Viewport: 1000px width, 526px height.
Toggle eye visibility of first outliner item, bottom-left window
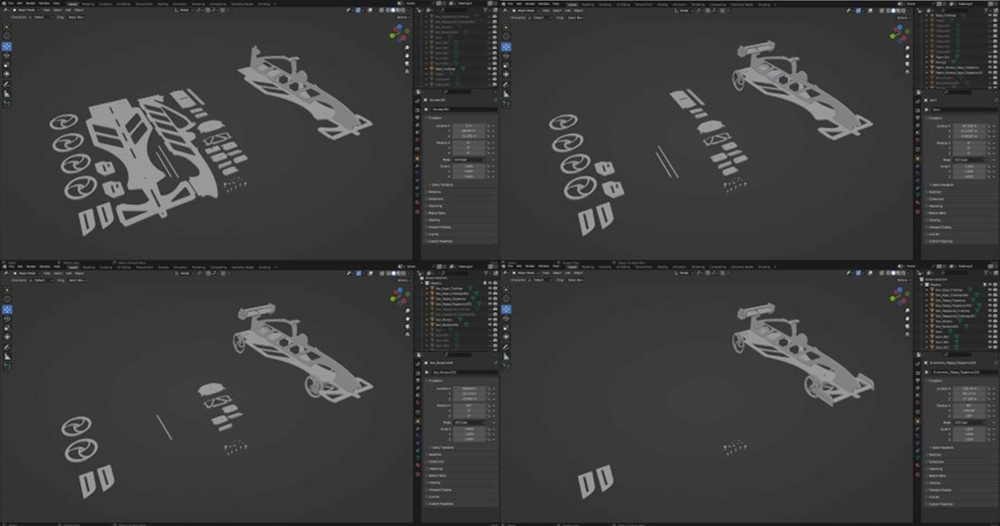492,281
